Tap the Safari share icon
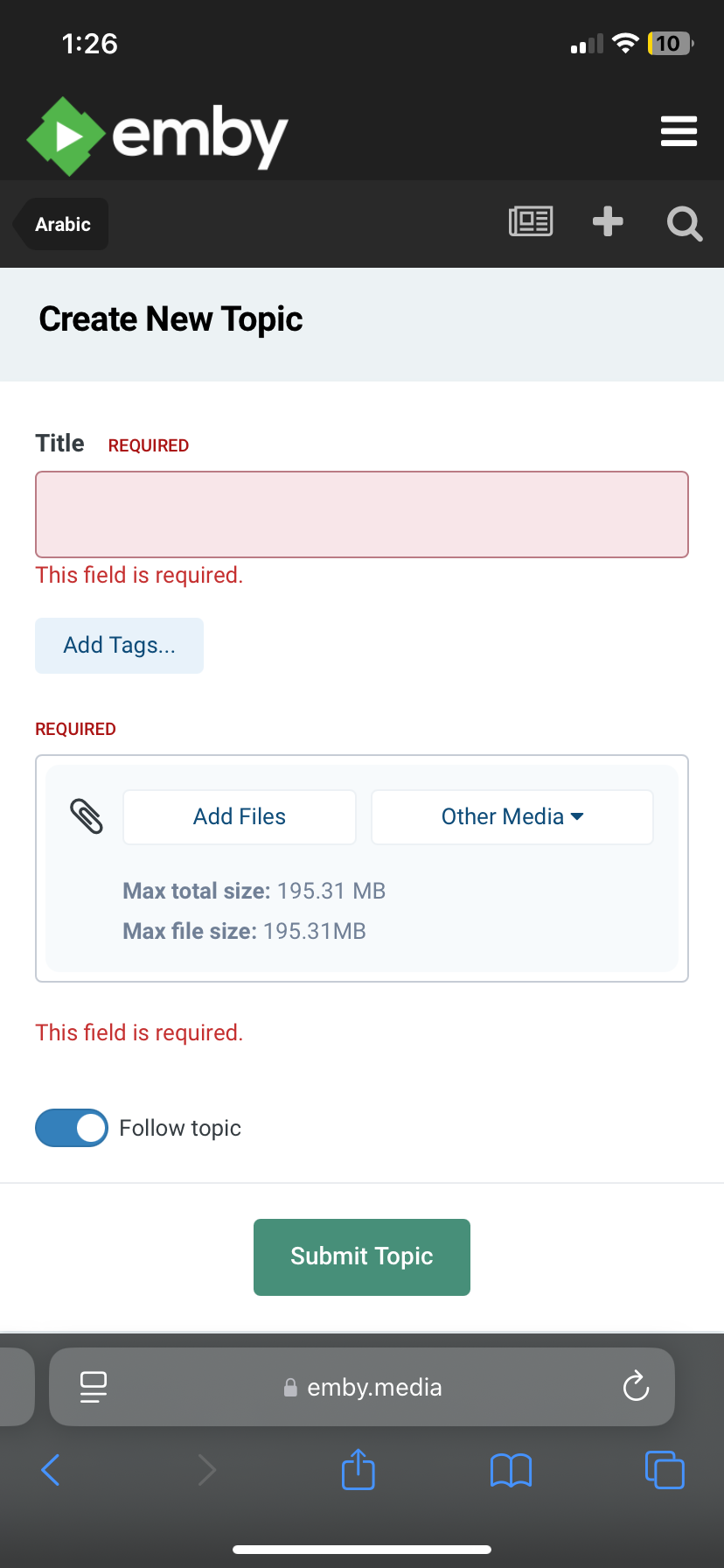This screenshot has height=1568, width=724. pyautogui.click(x=358, y=1469)
